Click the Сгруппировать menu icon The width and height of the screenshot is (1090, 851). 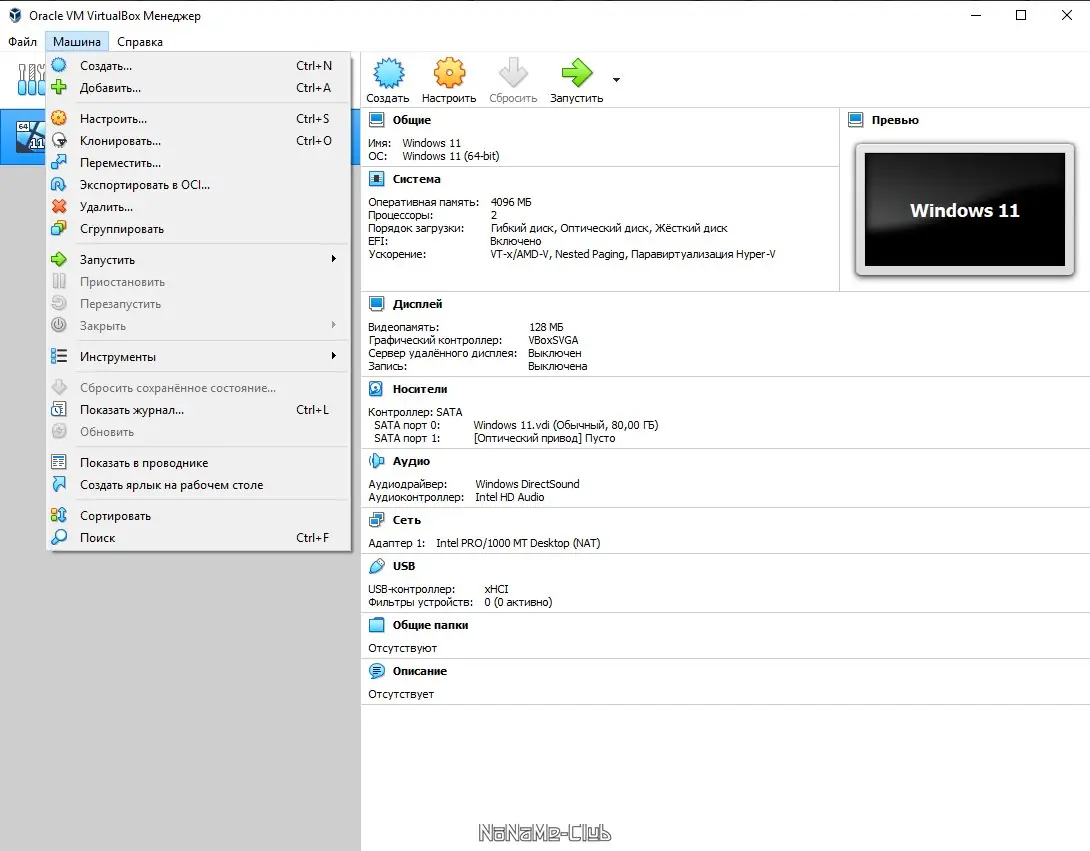pos(59,228)
